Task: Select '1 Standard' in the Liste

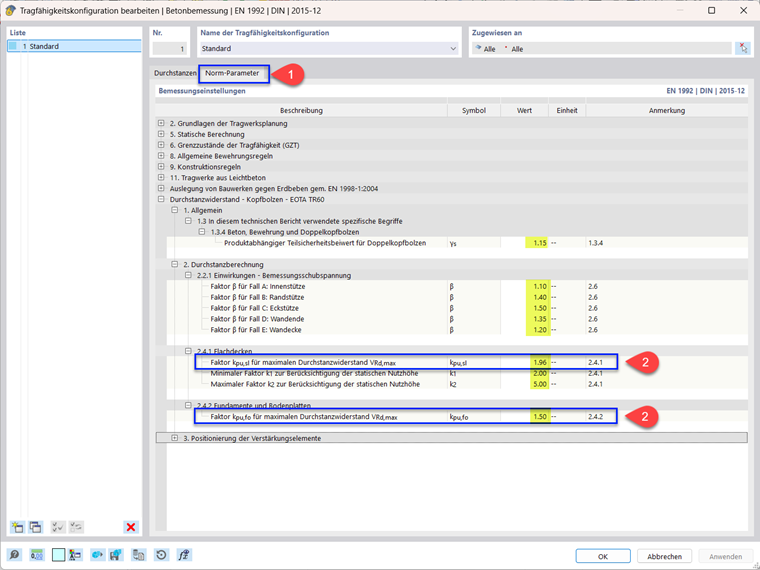Action: (74, 46)
